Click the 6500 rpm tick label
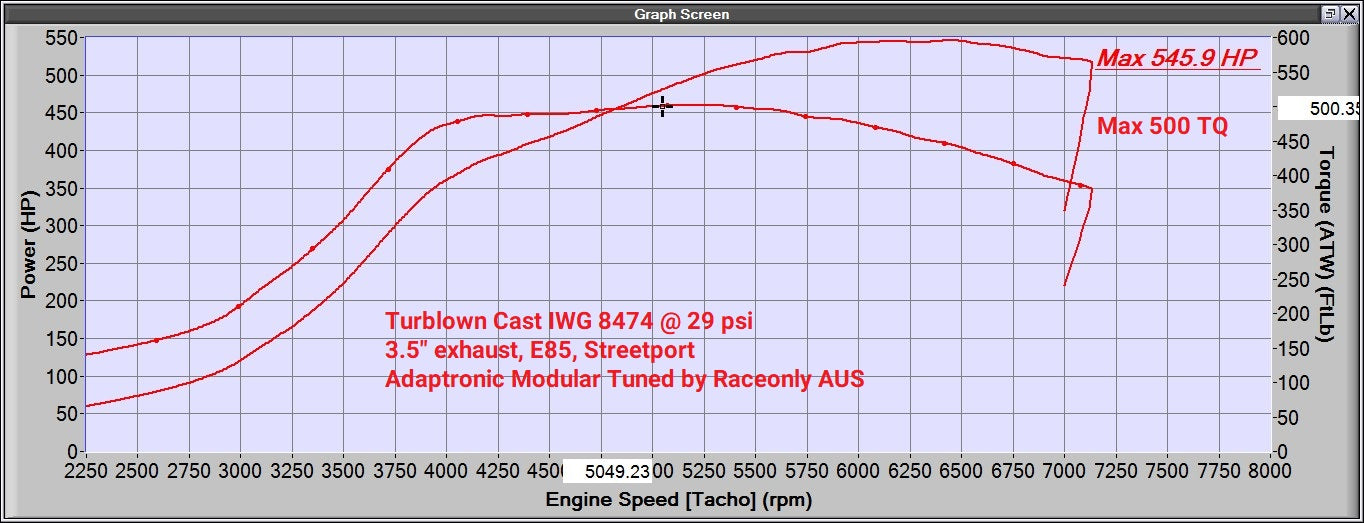 coord(961,470)
